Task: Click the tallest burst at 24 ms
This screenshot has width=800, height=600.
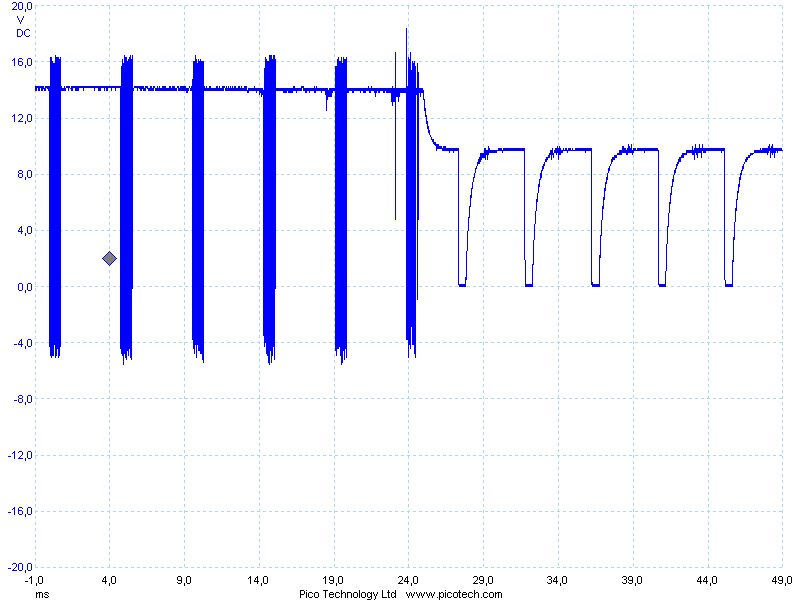Action: [411, 200]
